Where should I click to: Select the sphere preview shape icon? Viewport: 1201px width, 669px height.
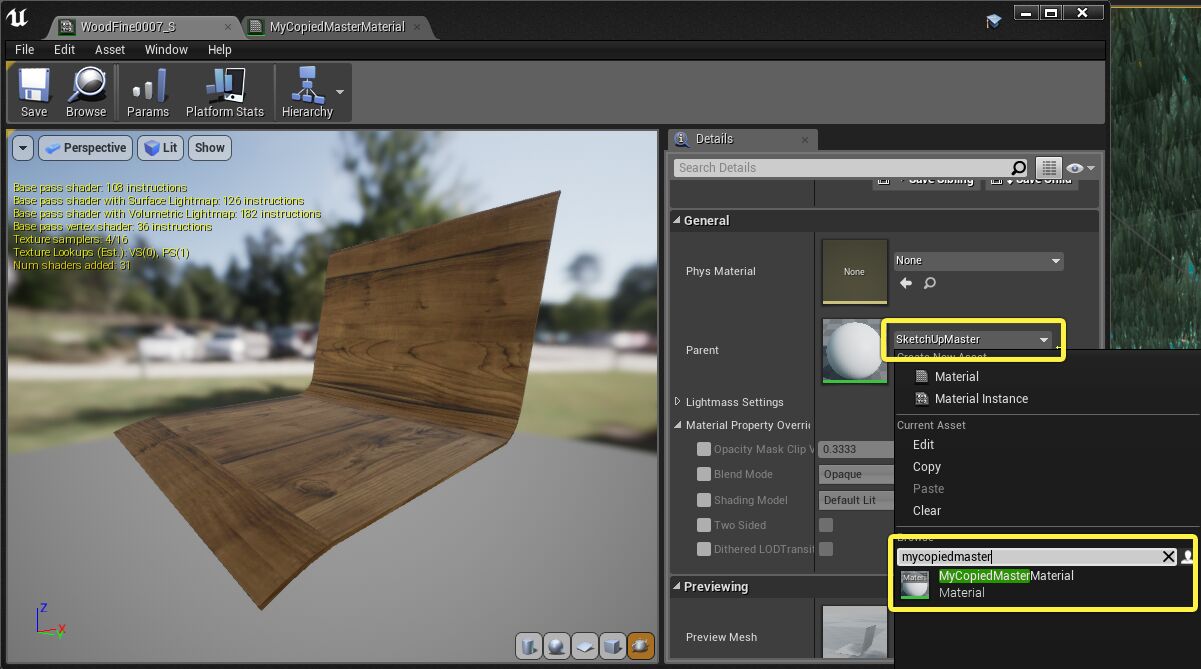tap(556, 646)
